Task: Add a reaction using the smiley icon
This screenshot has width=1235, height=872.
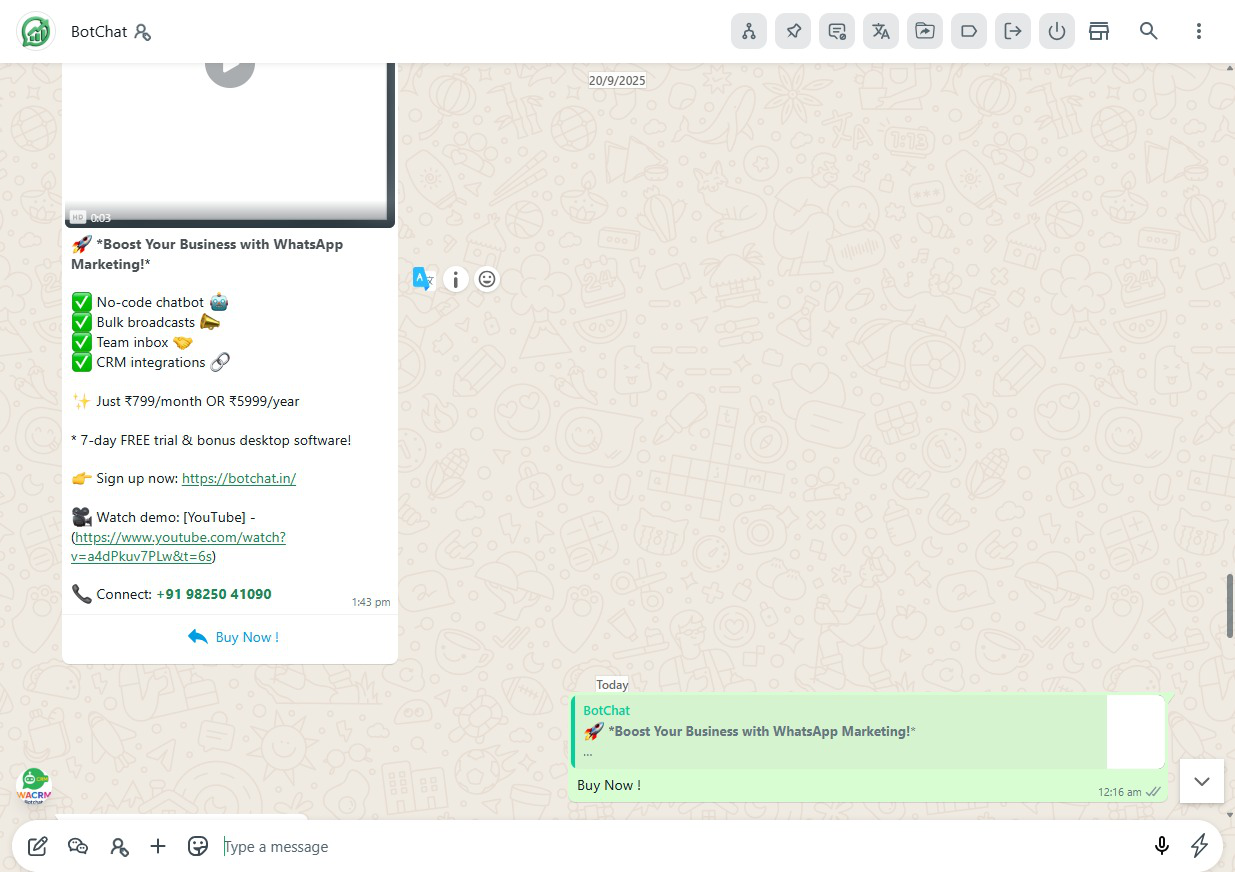Action: click(x=487, y=279)
